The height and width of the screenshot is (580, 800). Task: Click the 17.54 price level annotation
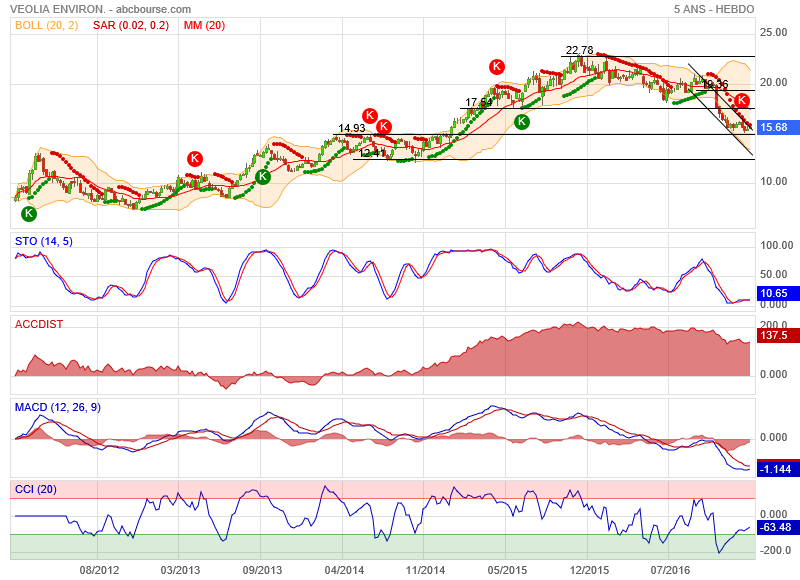tap(479, 102)
